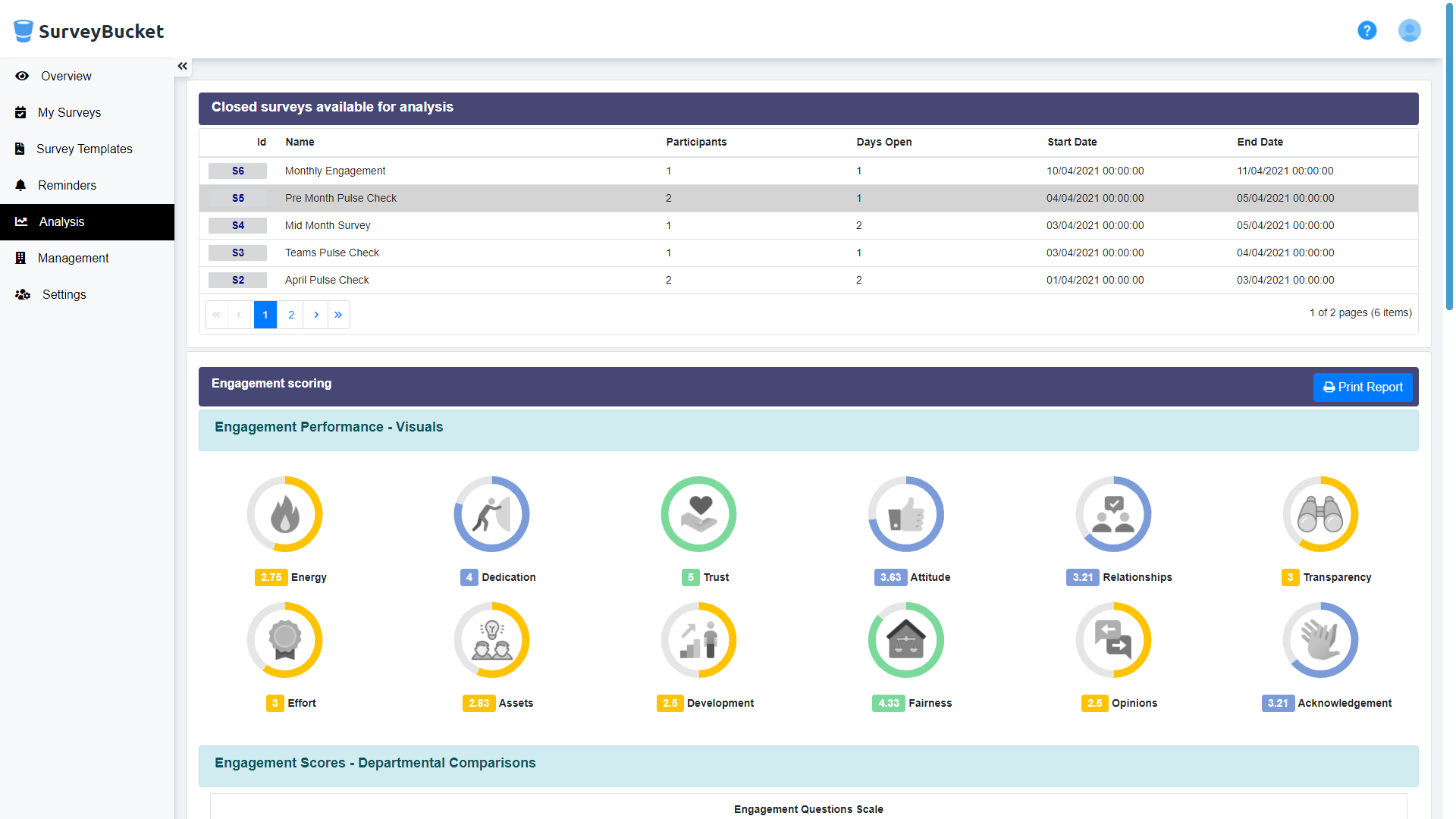Click the Energy flame gauge icon
This screenshot has width=1456, height=819.
(x=285, y=514)
